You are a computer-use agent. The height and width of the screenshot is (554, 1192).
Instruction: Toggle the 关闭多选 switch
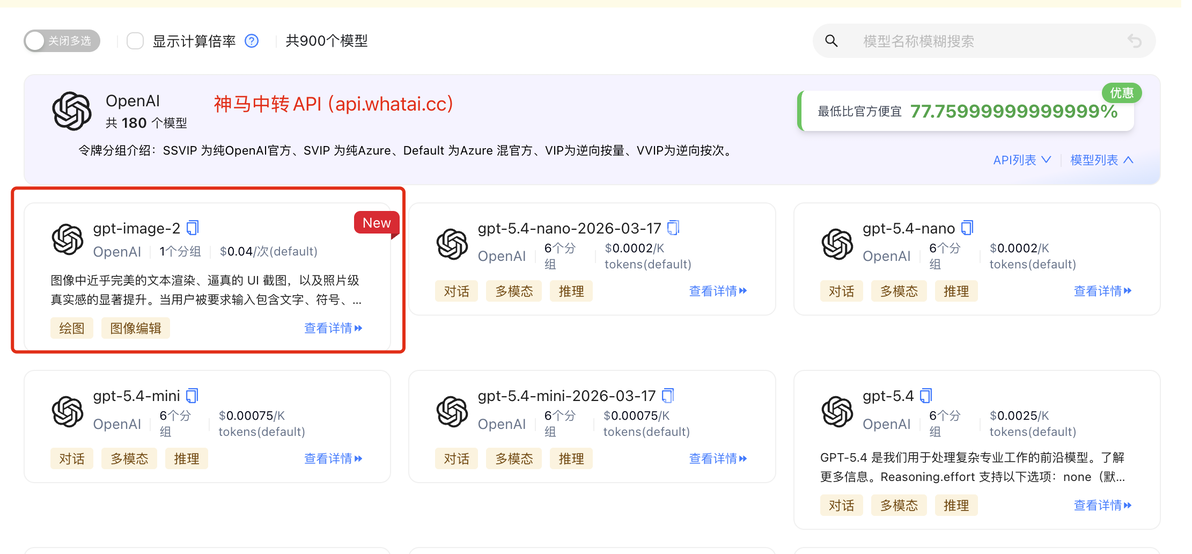click(x=62, y=41)
